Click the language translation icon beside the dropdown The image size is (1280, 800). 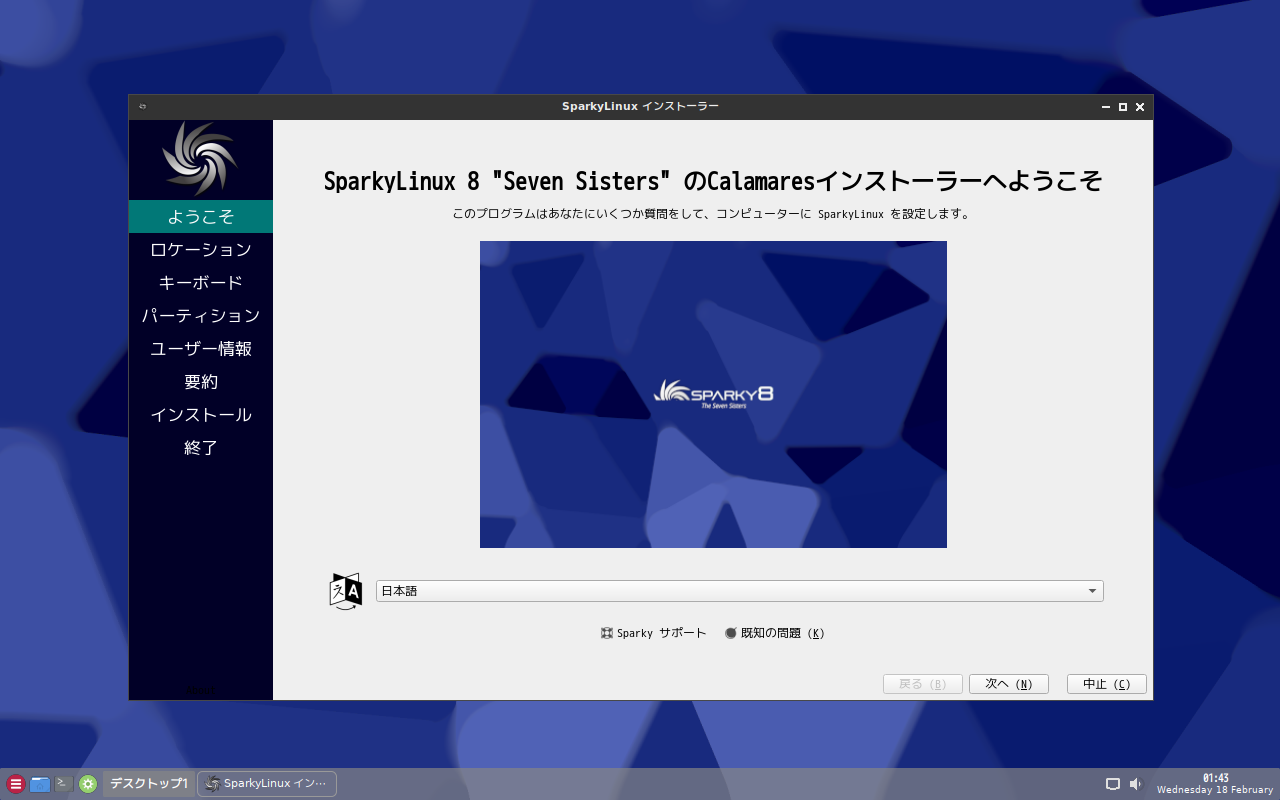(x=346, y=591)
